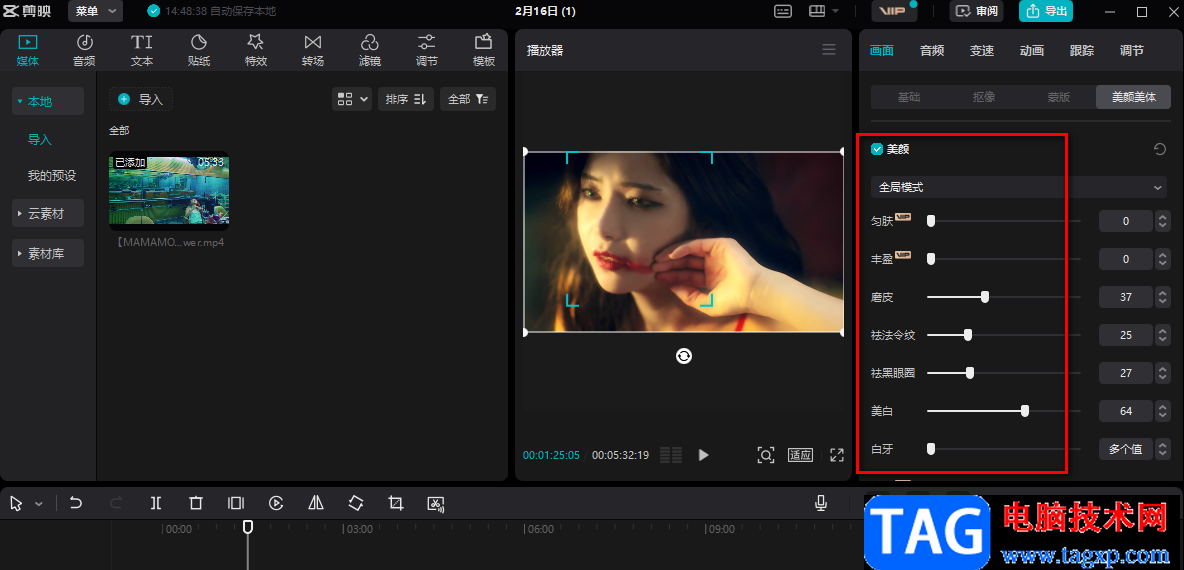The image size is (1184, 570).
Task: Click the player hamburger menu icon
Action: tap(829, 50)
